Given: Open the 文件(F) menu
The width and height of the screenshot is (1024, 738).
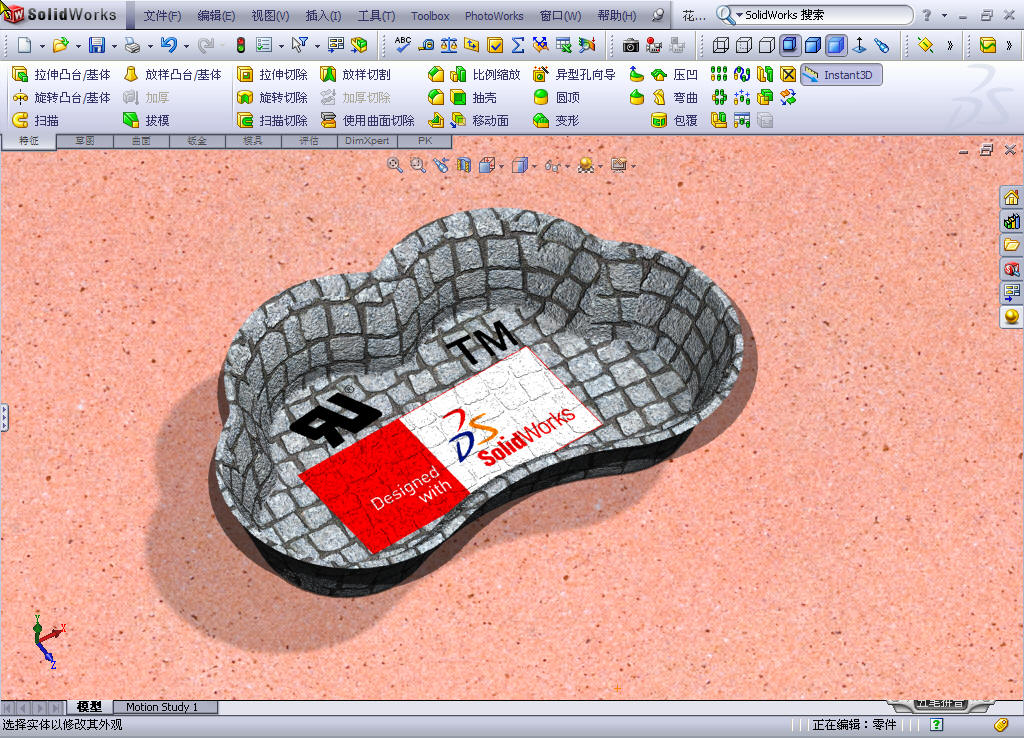Looking at the screenshot, I should pyautogui.click(x=162, y=16).
